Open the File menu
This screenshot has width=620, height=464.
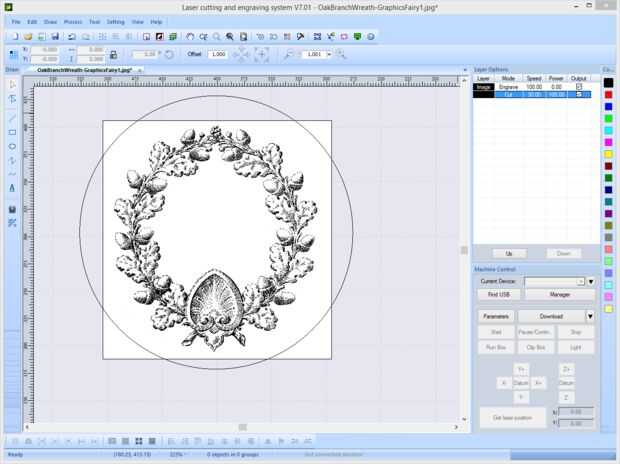pyautogui.click(x=16, y=22)
